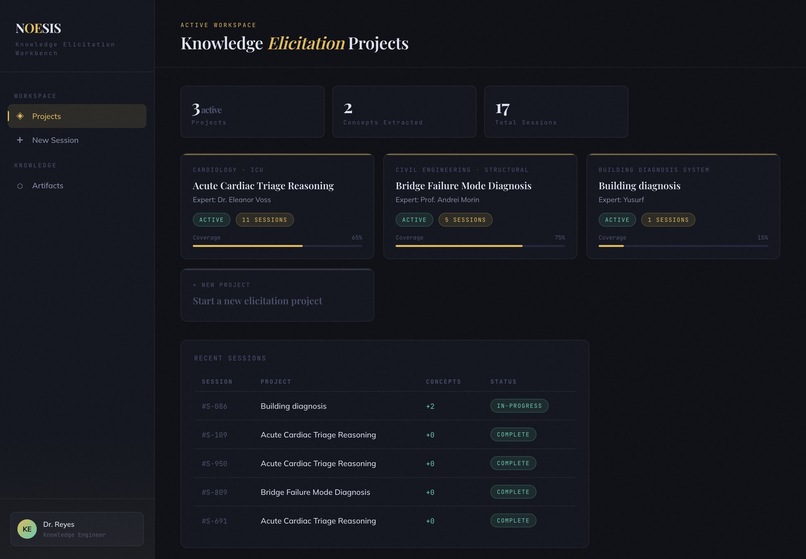Click the 1 SESSIONS badge
The width and height of the screenshot is (806, 559).
click(x=668, y=220)
